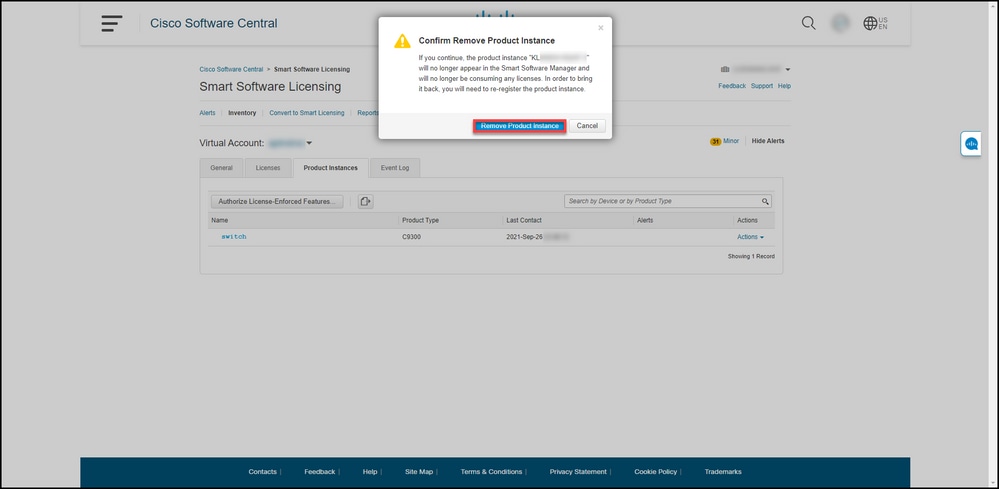The image size is (999, 489).
Task: Switch to the Licenses tab
Action: click(268, 168)
